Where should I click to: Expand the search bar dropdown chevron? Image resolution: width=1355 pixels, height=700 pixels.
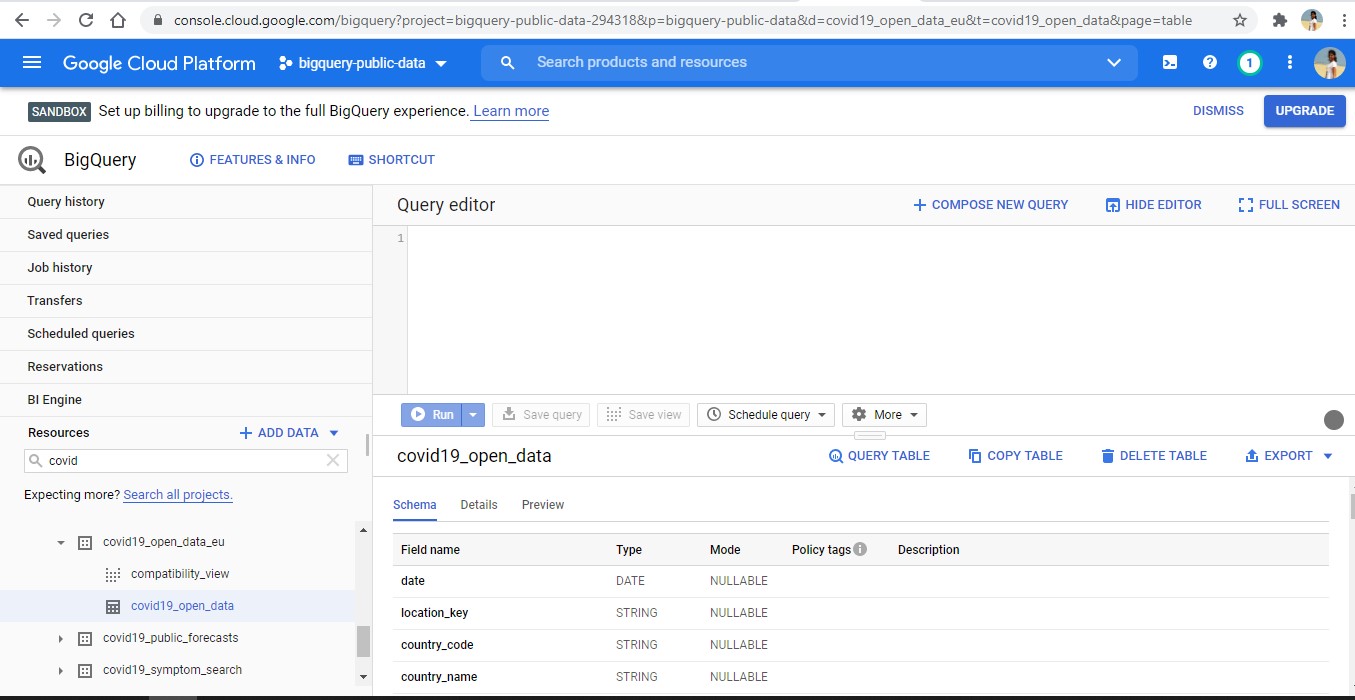pyautogui.click(x=1114, y=63)
